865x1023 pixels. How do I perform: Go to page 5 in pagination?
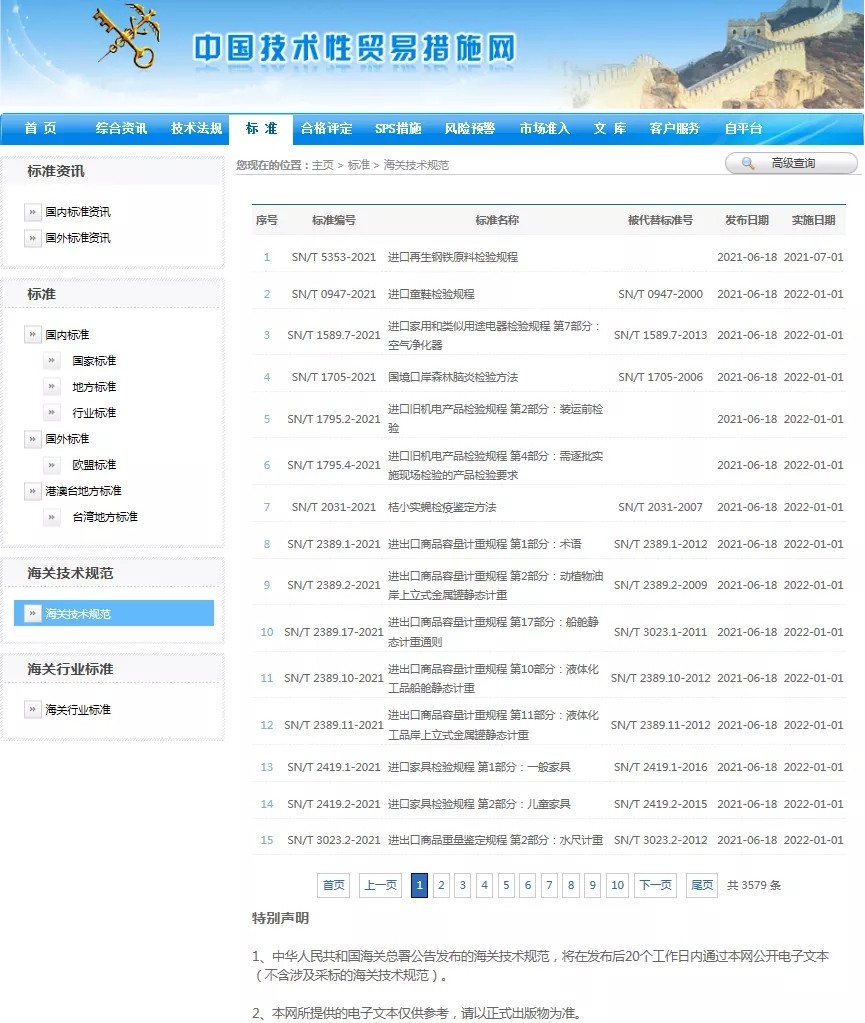505,885
